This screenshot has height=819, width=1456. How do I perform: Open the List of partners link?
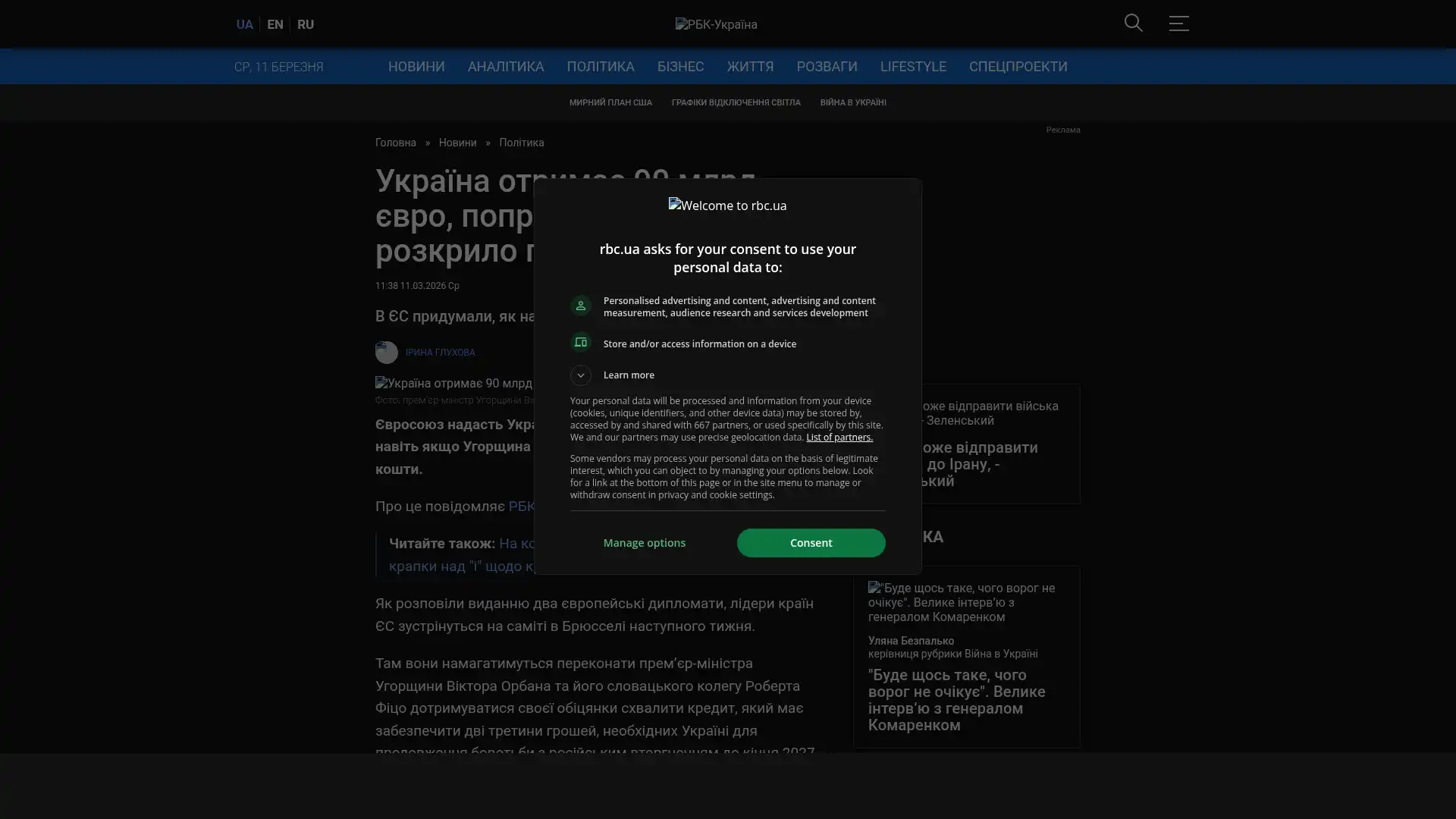tap(839, 438)
